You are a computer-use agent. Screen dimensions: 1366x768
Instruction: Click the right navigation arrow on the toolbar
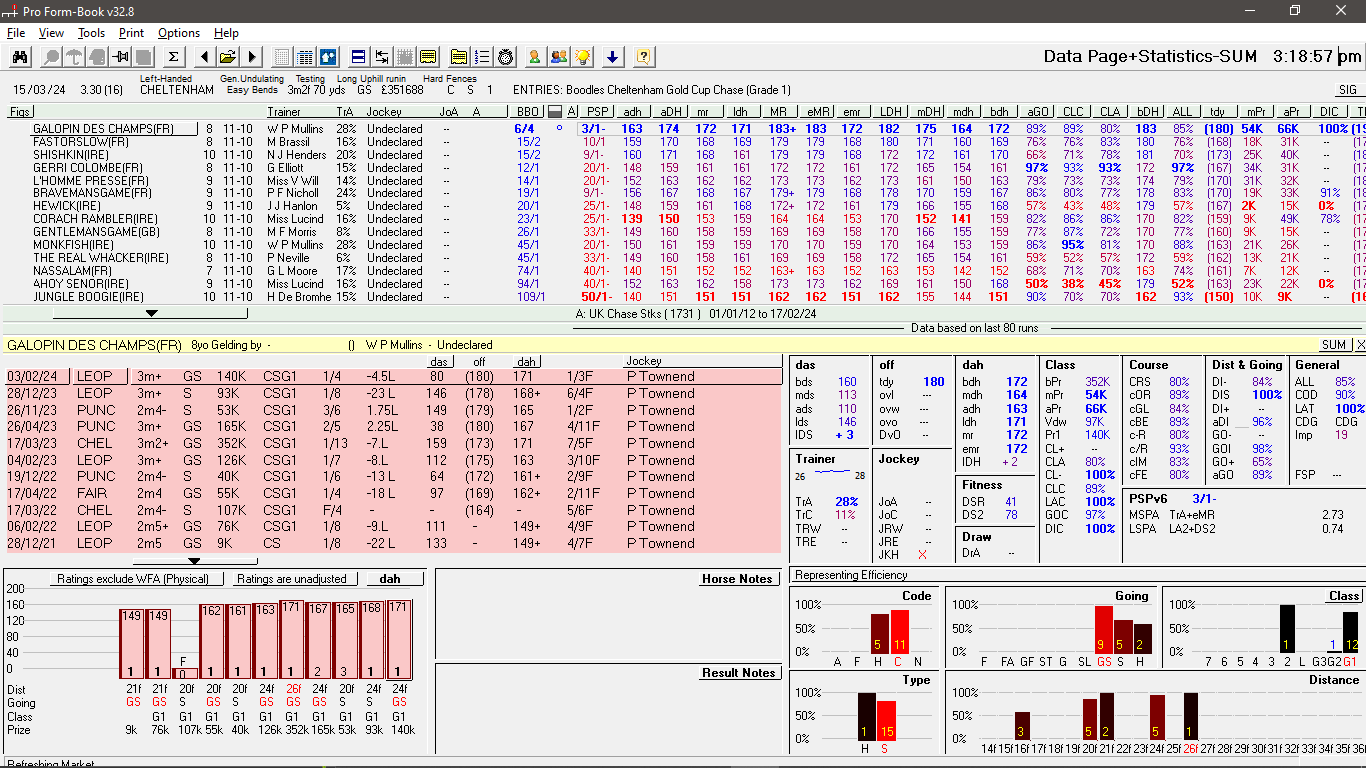coord(250,56)
